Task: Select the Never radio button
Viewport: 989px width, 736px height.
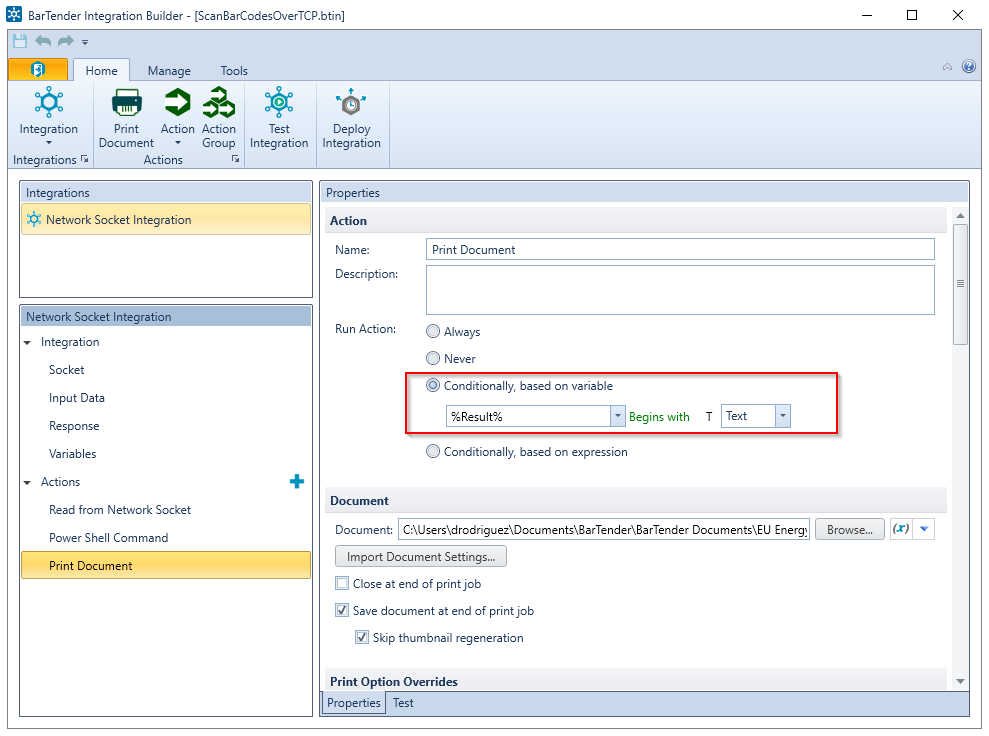Action: 433,358
